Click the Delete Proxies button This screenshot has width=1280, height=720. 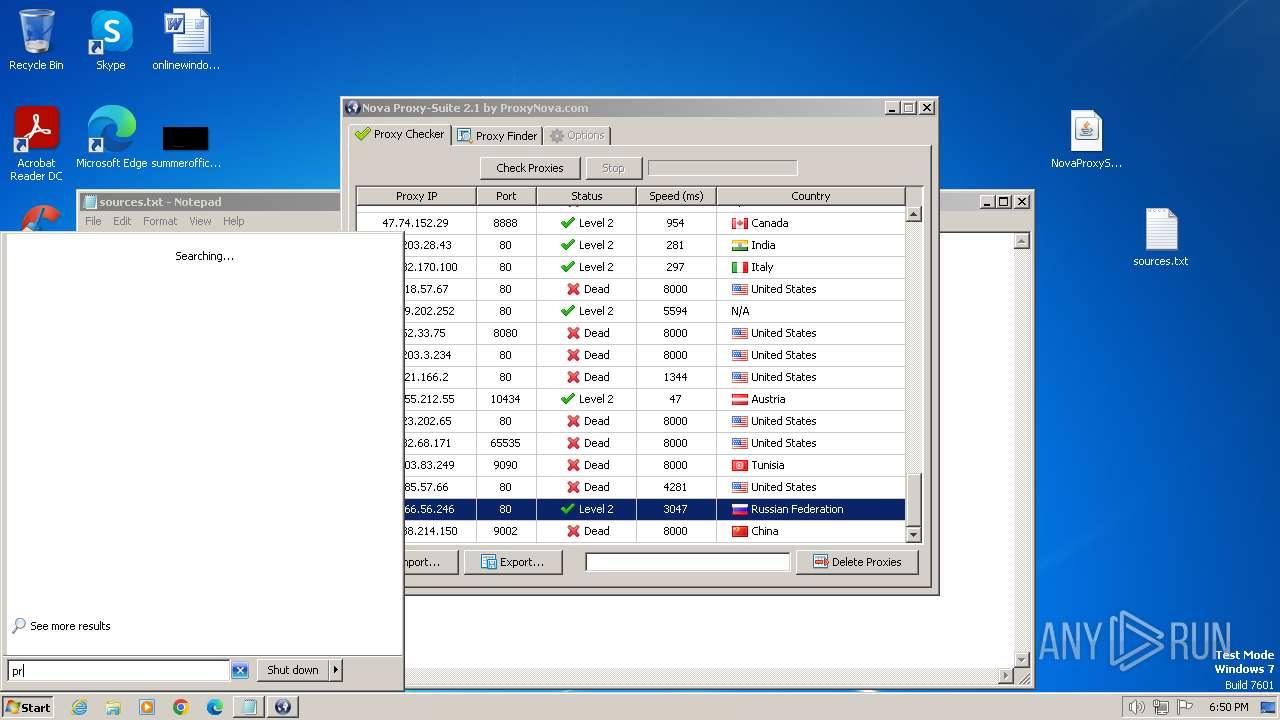[x=857, y=562]
